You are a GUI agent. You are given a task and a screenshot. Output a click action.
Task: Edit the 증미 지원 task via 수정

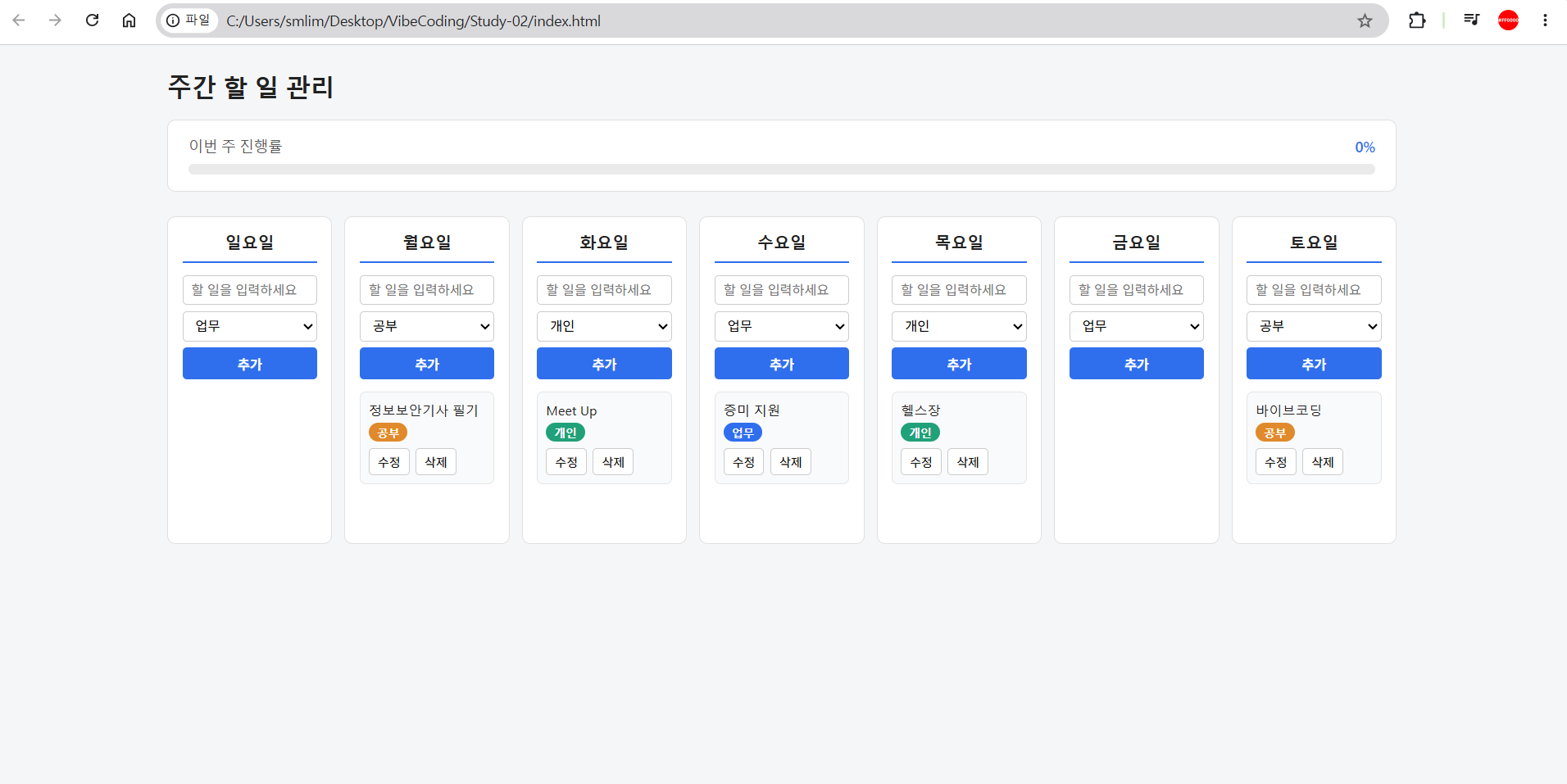744,462
